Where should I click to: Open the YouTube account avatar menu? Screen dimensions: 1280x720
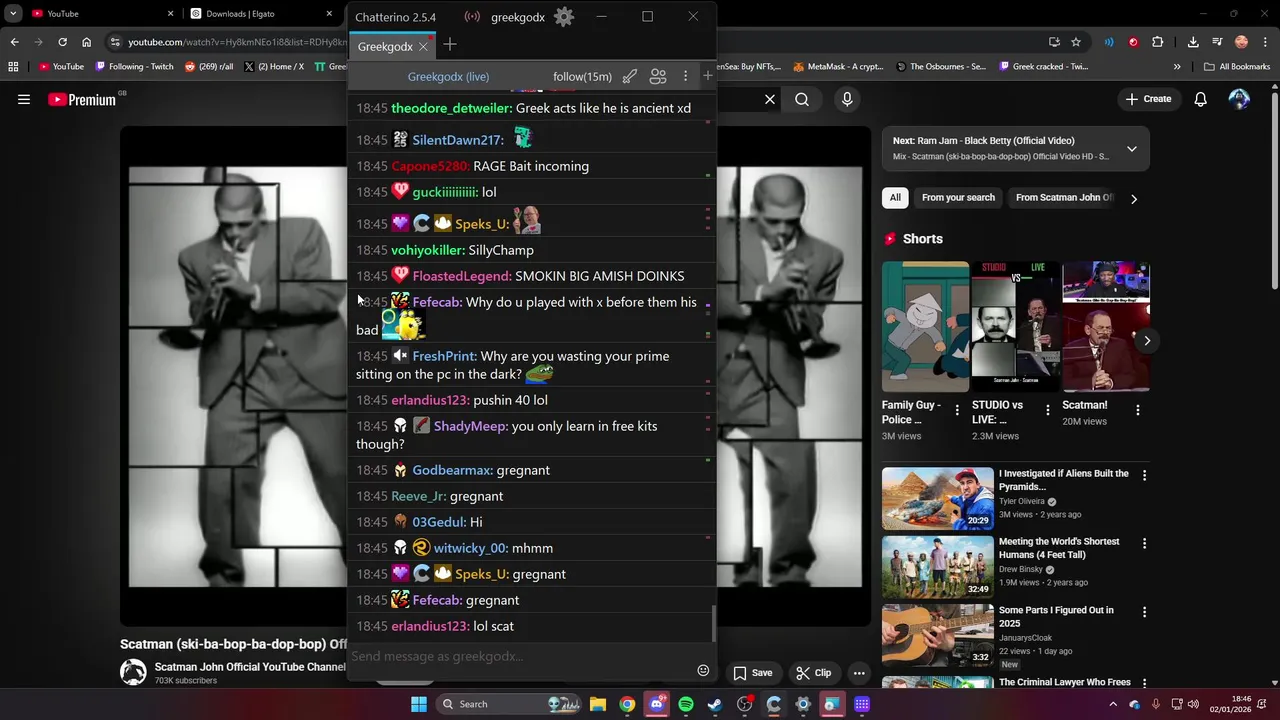(1239, 99)
